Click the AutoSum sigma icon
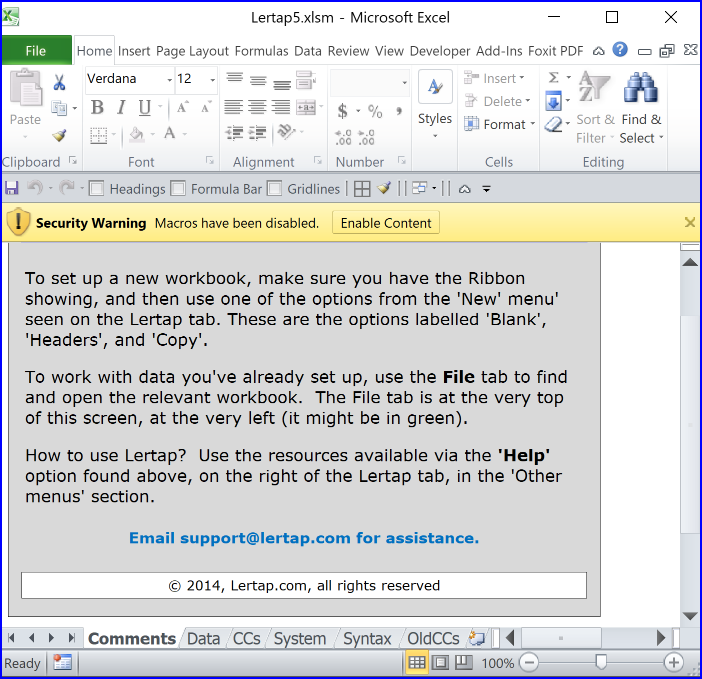The height and width of the screenshot is (679, 702). pos(553,78)
